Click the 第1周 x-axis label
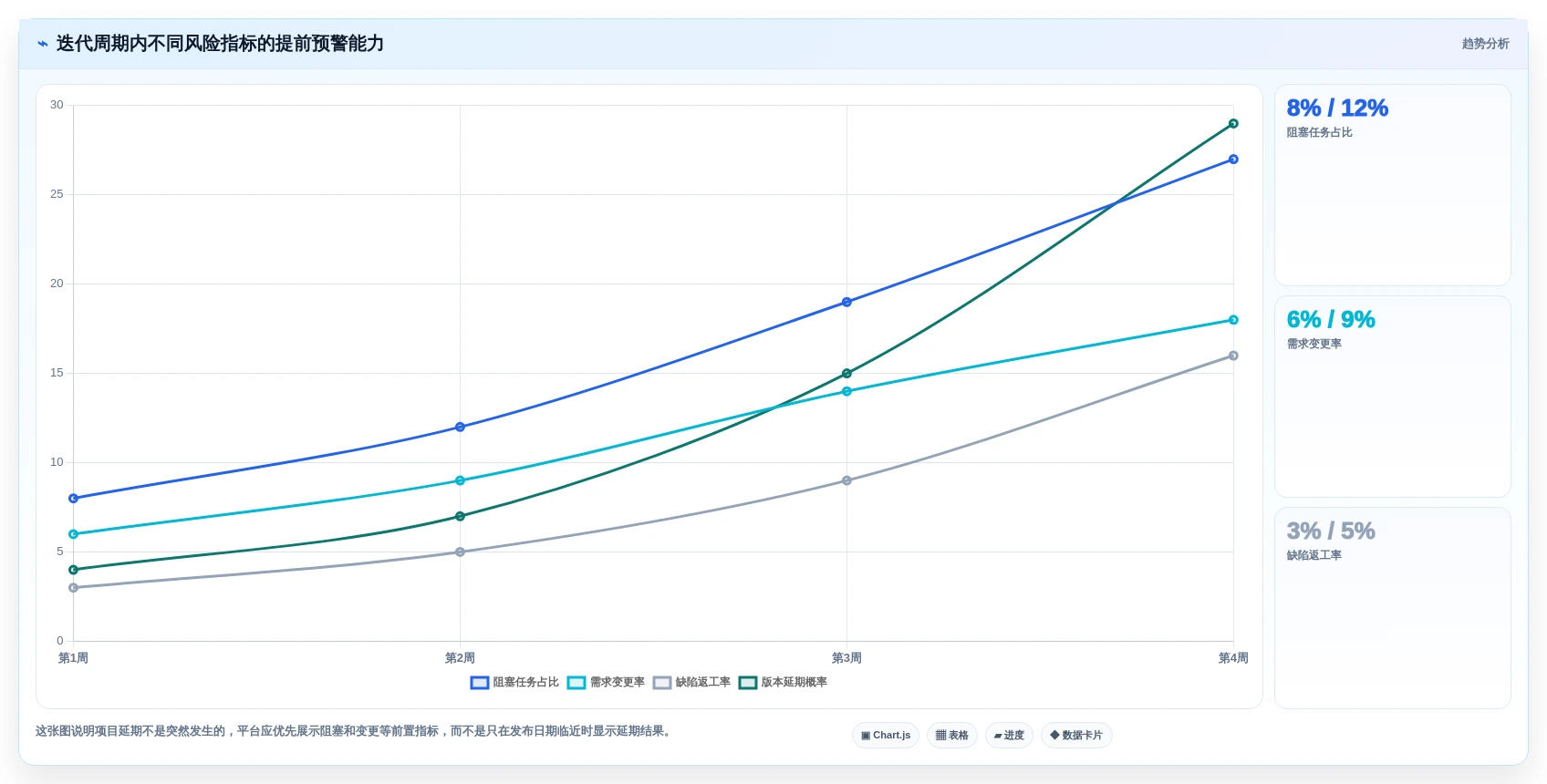1547x784 pixels. [x=73, y=658]
